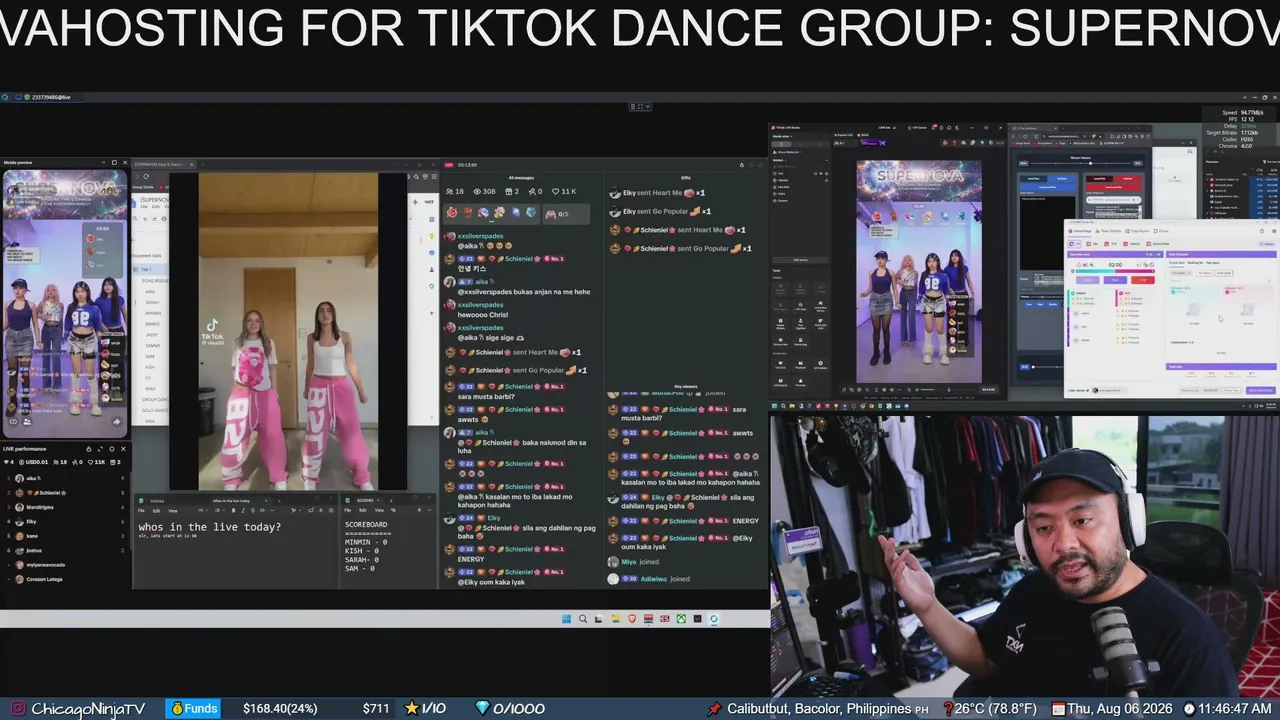Click 'Mandirigma' row in LIVE performance list
This screenshot has width=1280, height=720.
pos(65,507)
